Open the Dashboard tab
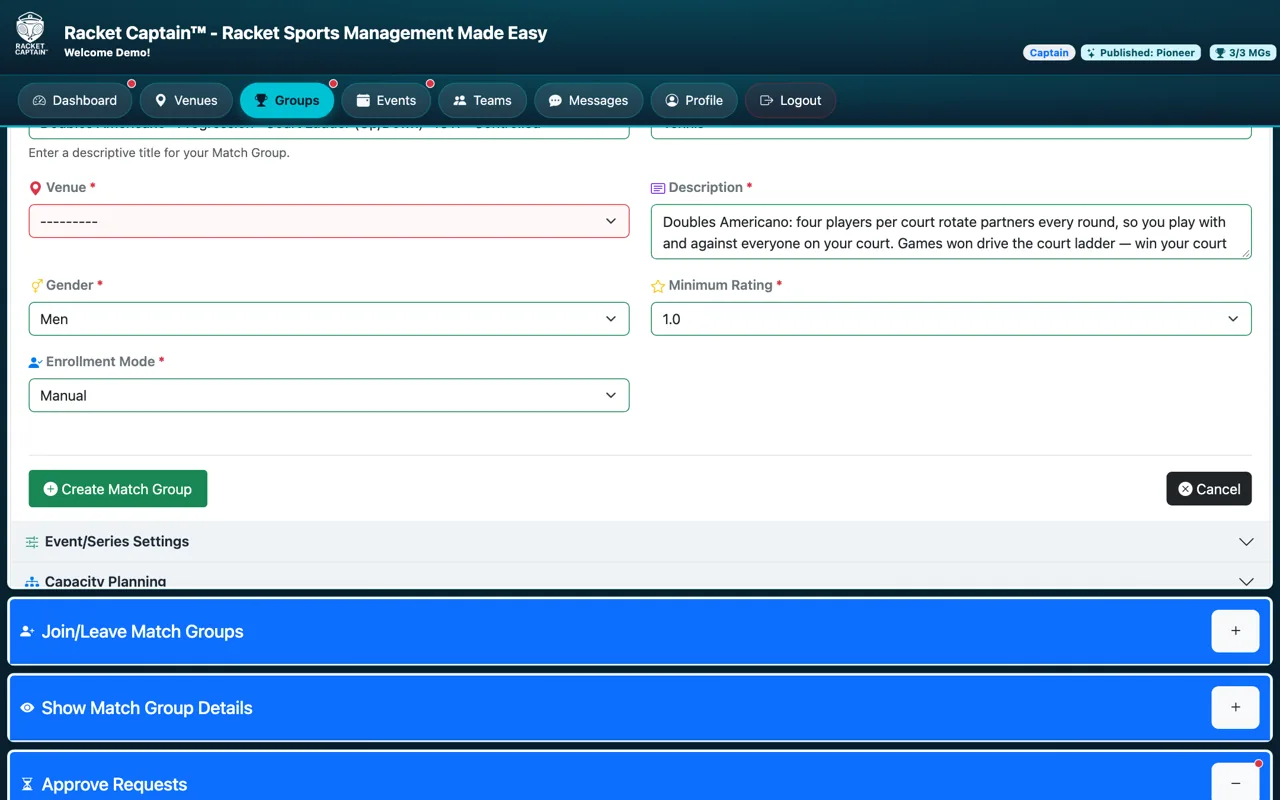Screen dimensions: 1280x800 pyautogui.click(x=75, y=100)
